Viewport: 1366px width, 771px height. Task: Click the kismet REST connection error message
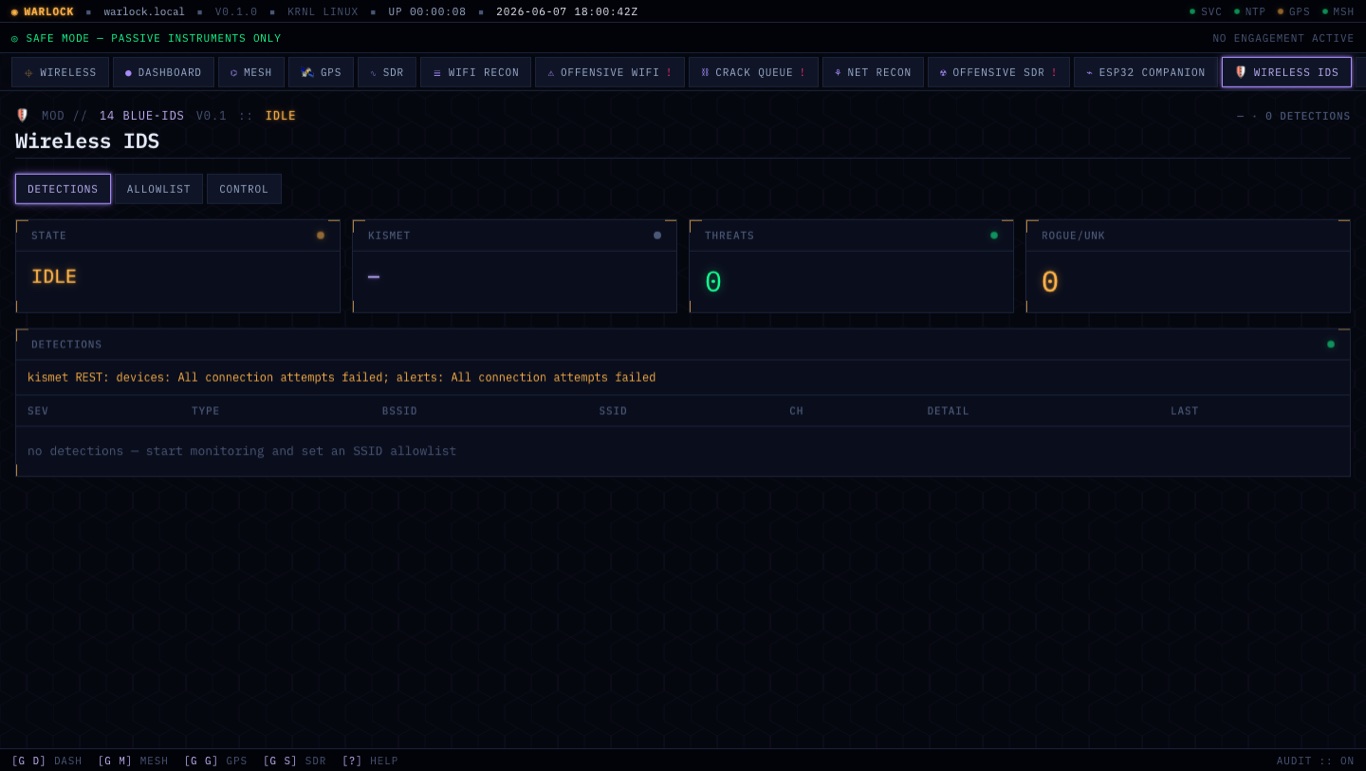[x=341, y=377]
